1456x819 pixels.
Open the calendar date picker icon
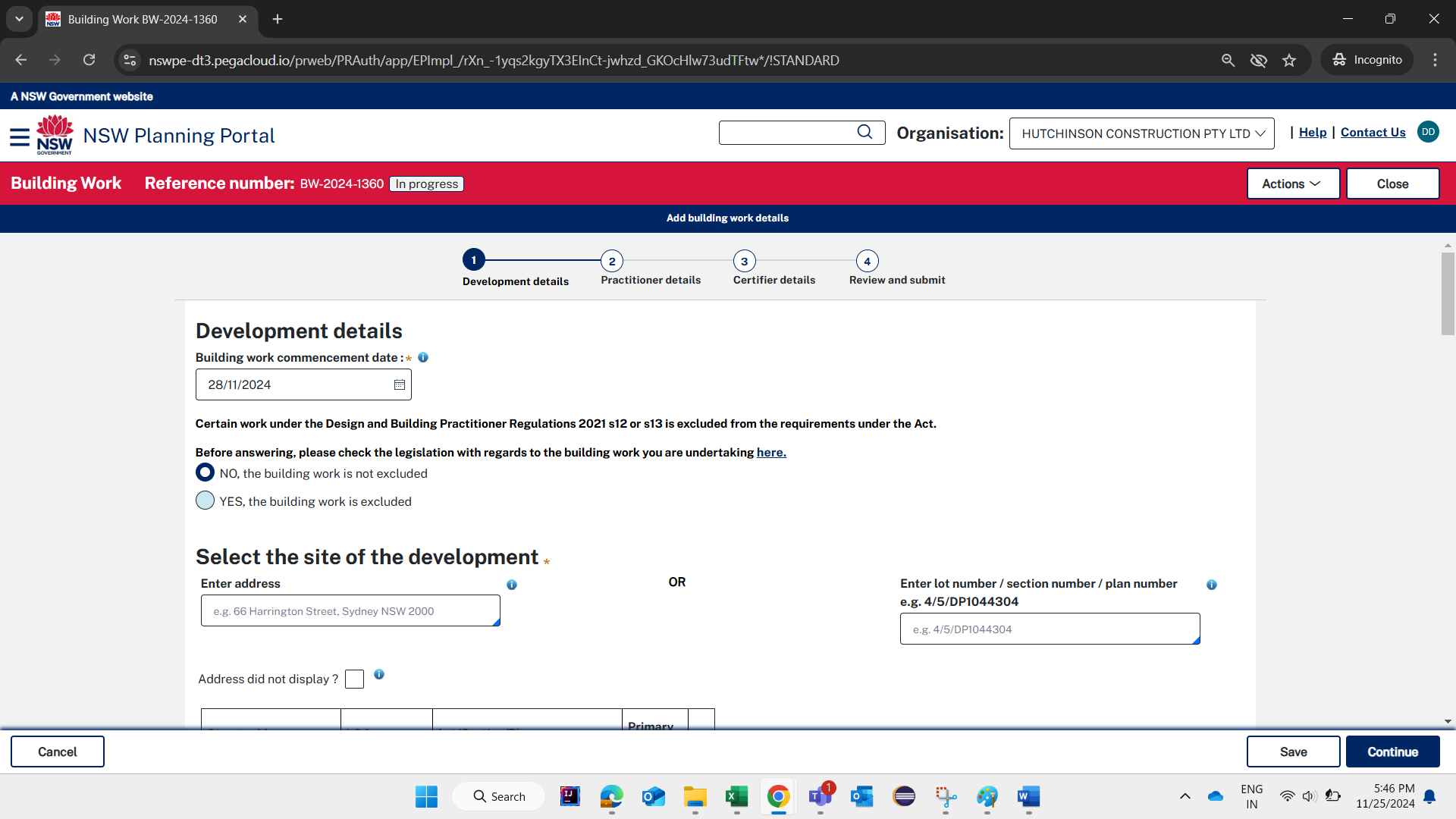click(400, 385)
